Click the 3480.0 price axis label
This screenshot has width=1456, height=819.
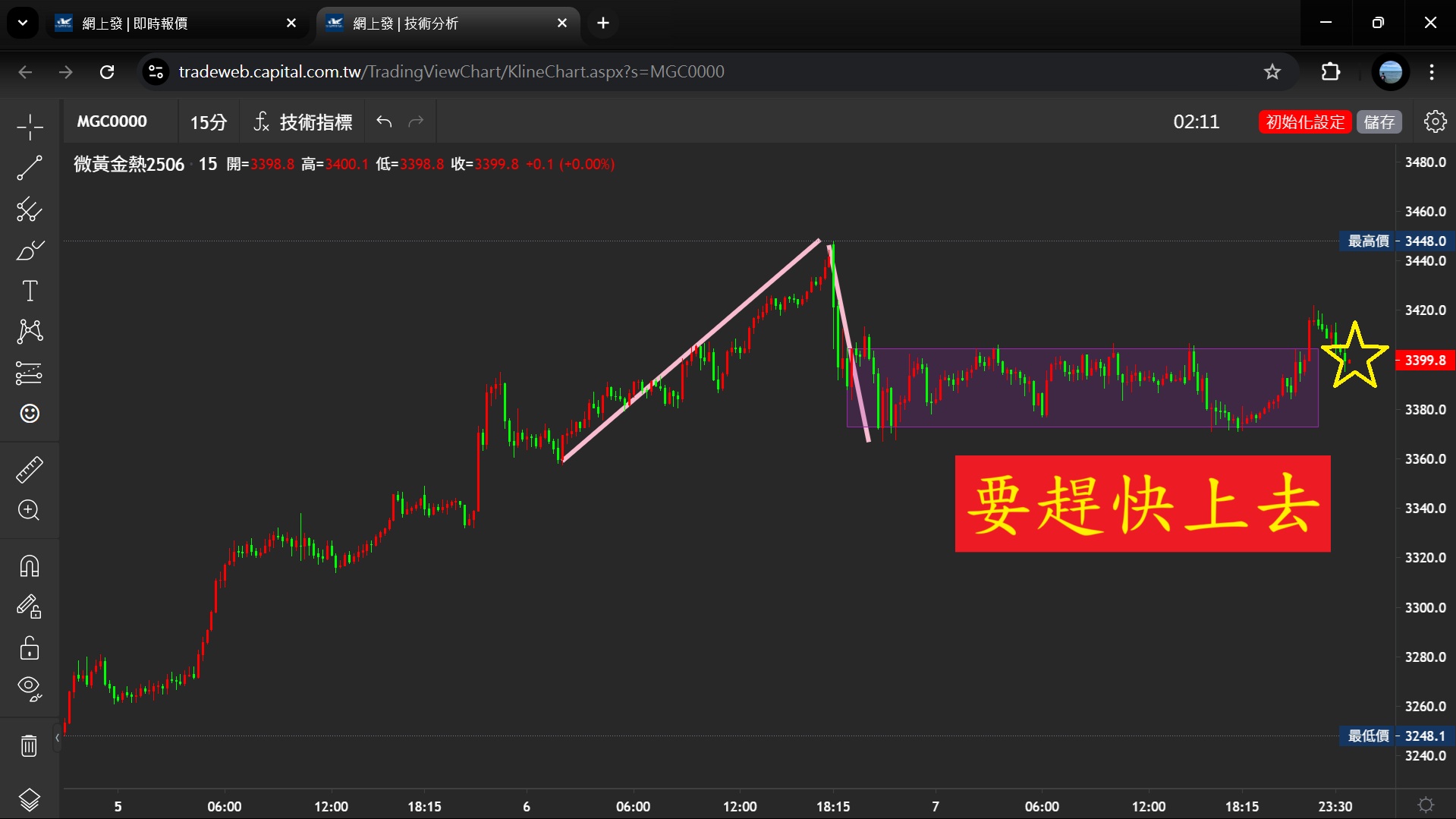click(1426, 162)
